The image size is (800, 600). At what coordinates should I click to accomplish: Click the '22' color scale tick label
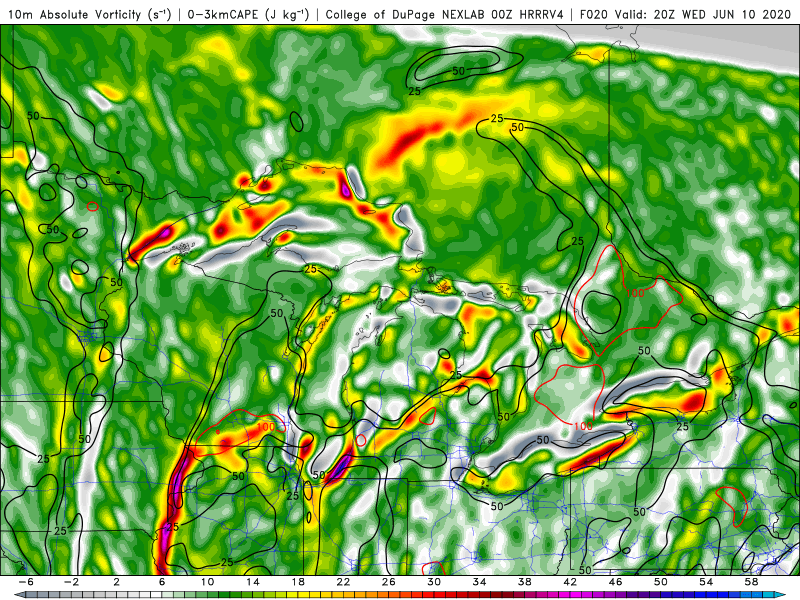343,582
